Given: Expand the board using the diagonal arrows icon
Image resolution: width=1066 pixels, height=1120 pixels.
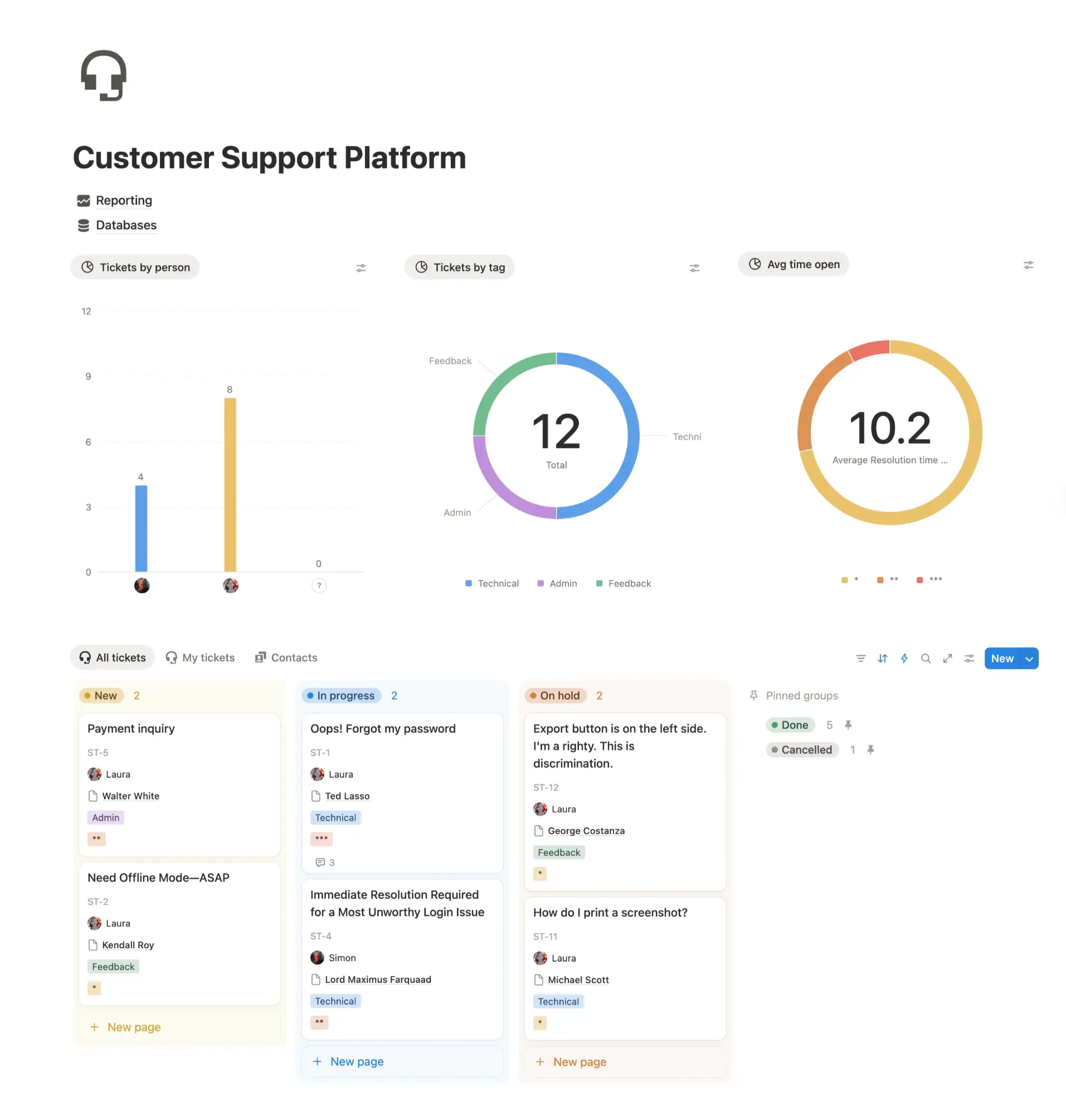Looking at the screenshot, I should coord(947,658).
